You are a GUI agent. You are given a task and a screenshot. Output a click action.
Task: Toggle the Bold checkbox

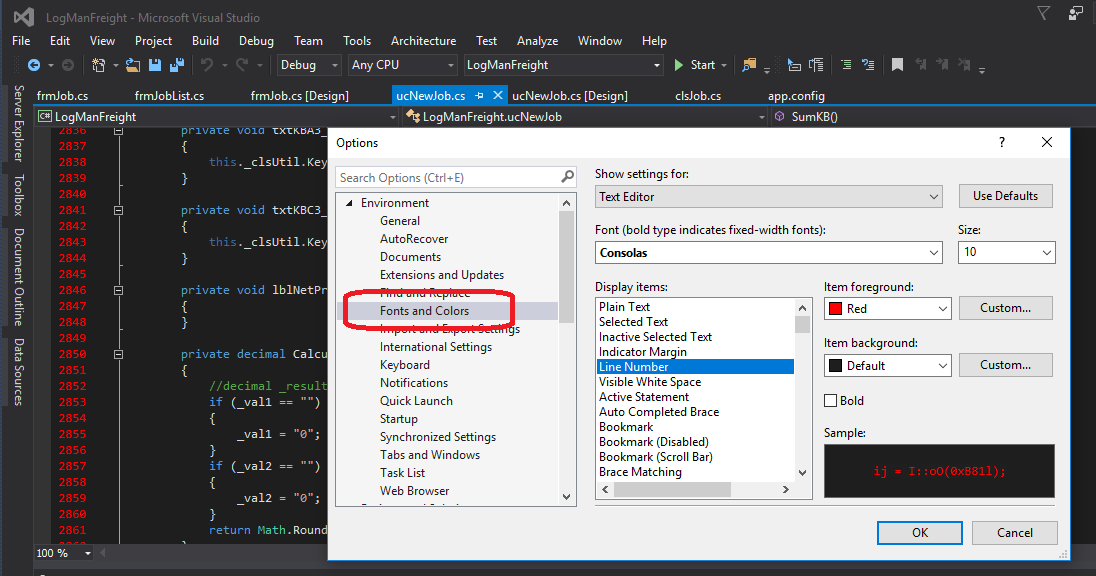tap(830, 401)
